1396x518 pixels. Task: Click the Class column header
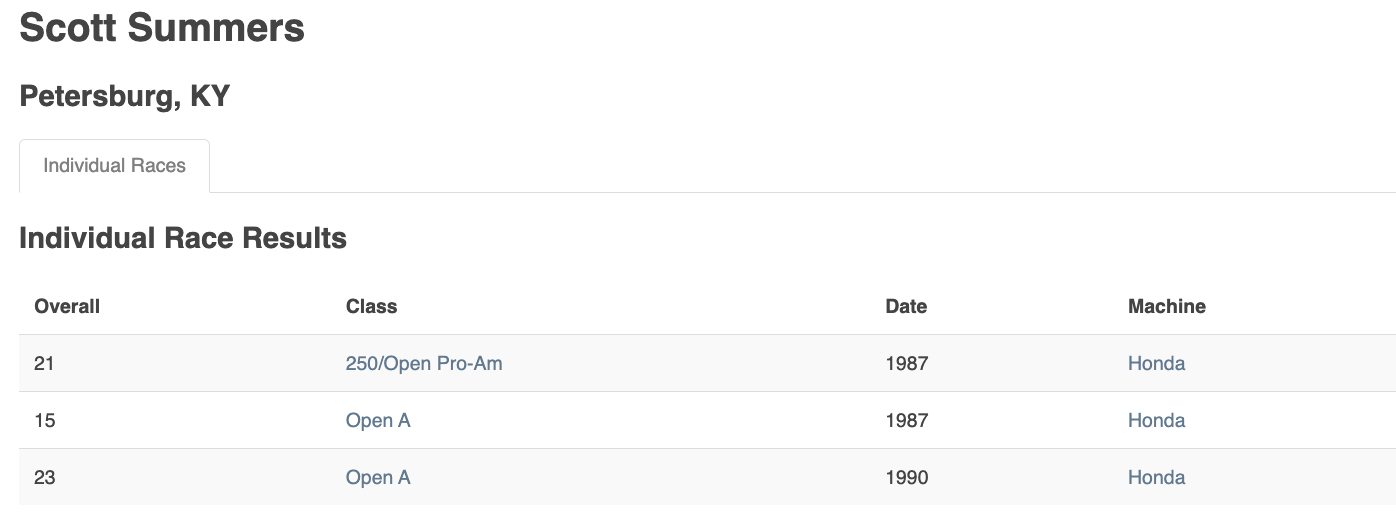pos(371,307)
